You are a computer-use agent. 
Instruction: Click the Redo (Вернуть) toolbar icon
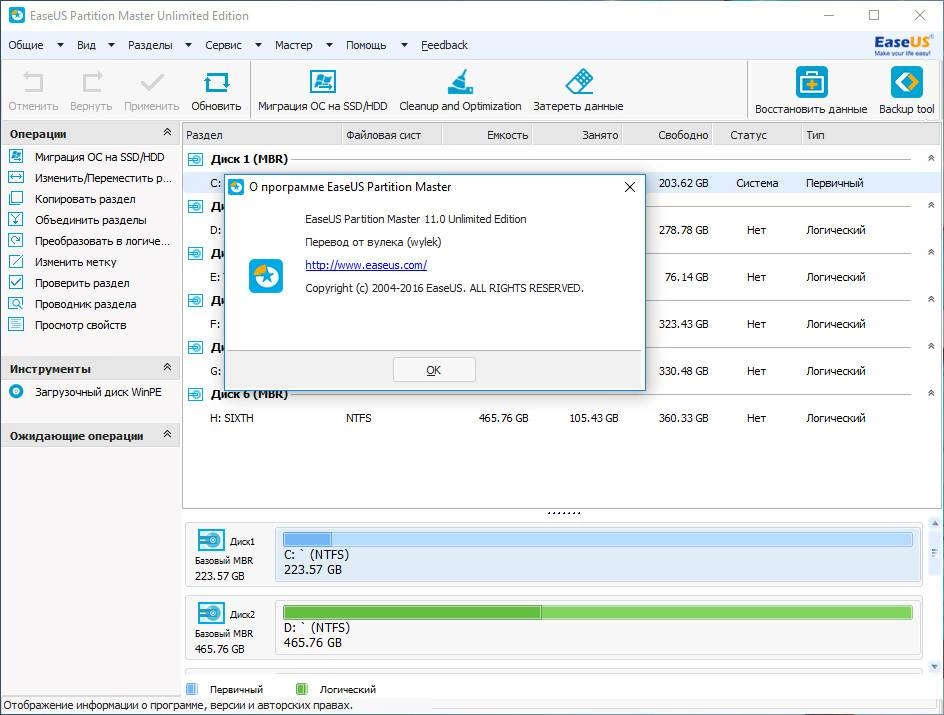[x=92, y=82]
